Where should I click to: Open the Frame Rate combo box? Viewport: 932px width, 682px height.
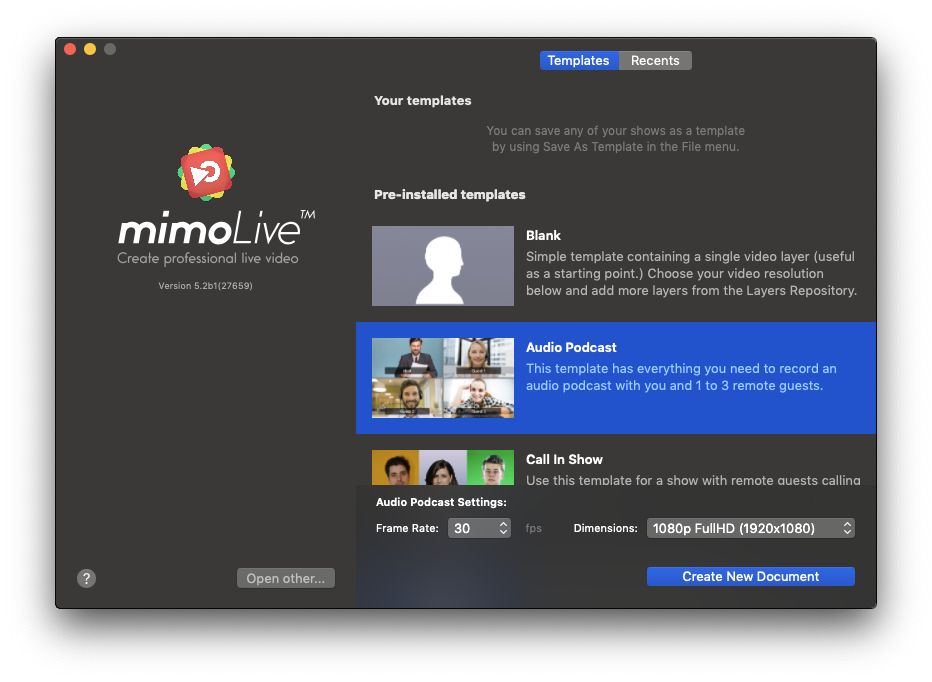(479, 528)
